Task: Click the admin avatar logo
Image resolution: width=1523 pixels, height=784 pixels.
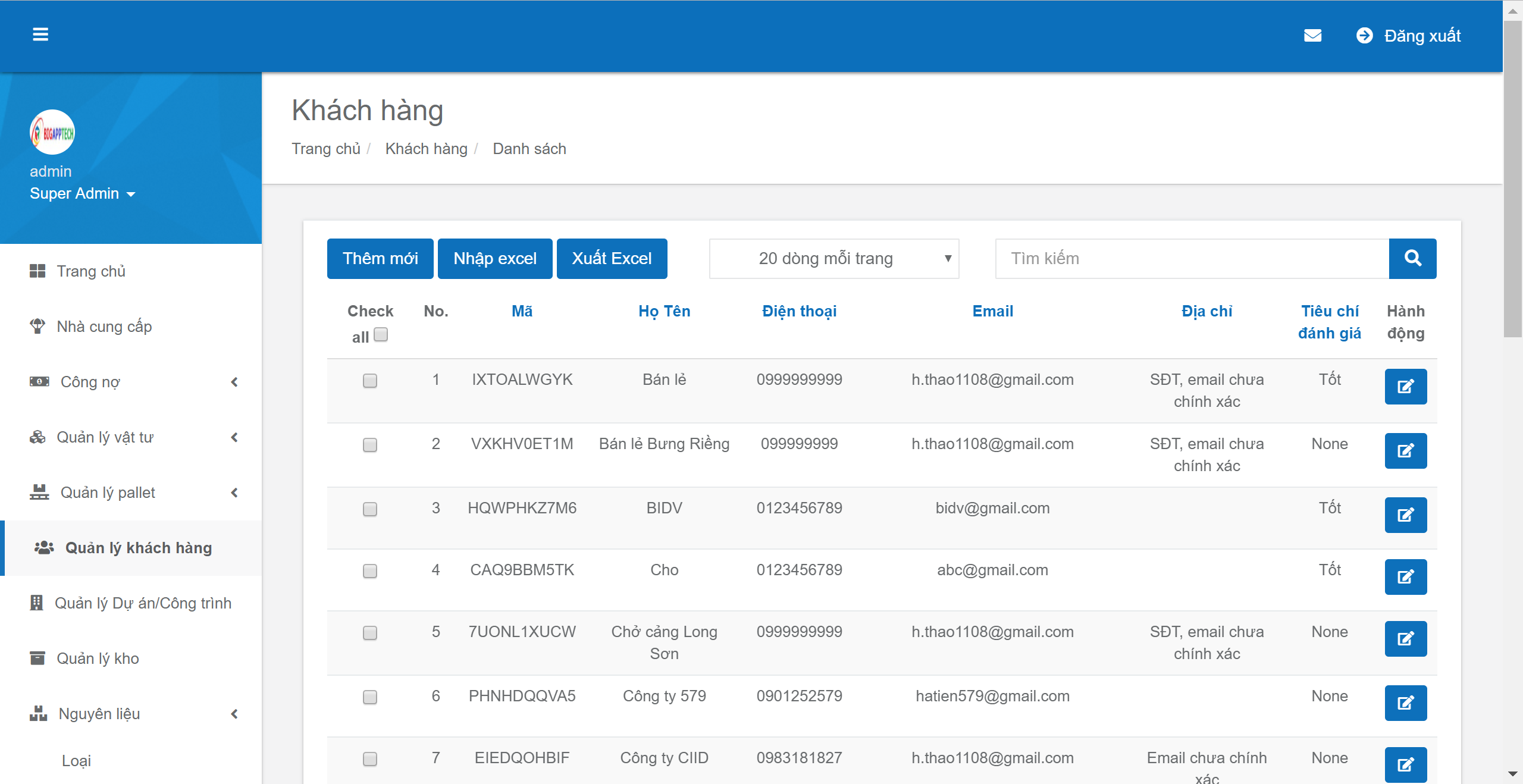Action: pyautogui.click(x=52, y=132)
